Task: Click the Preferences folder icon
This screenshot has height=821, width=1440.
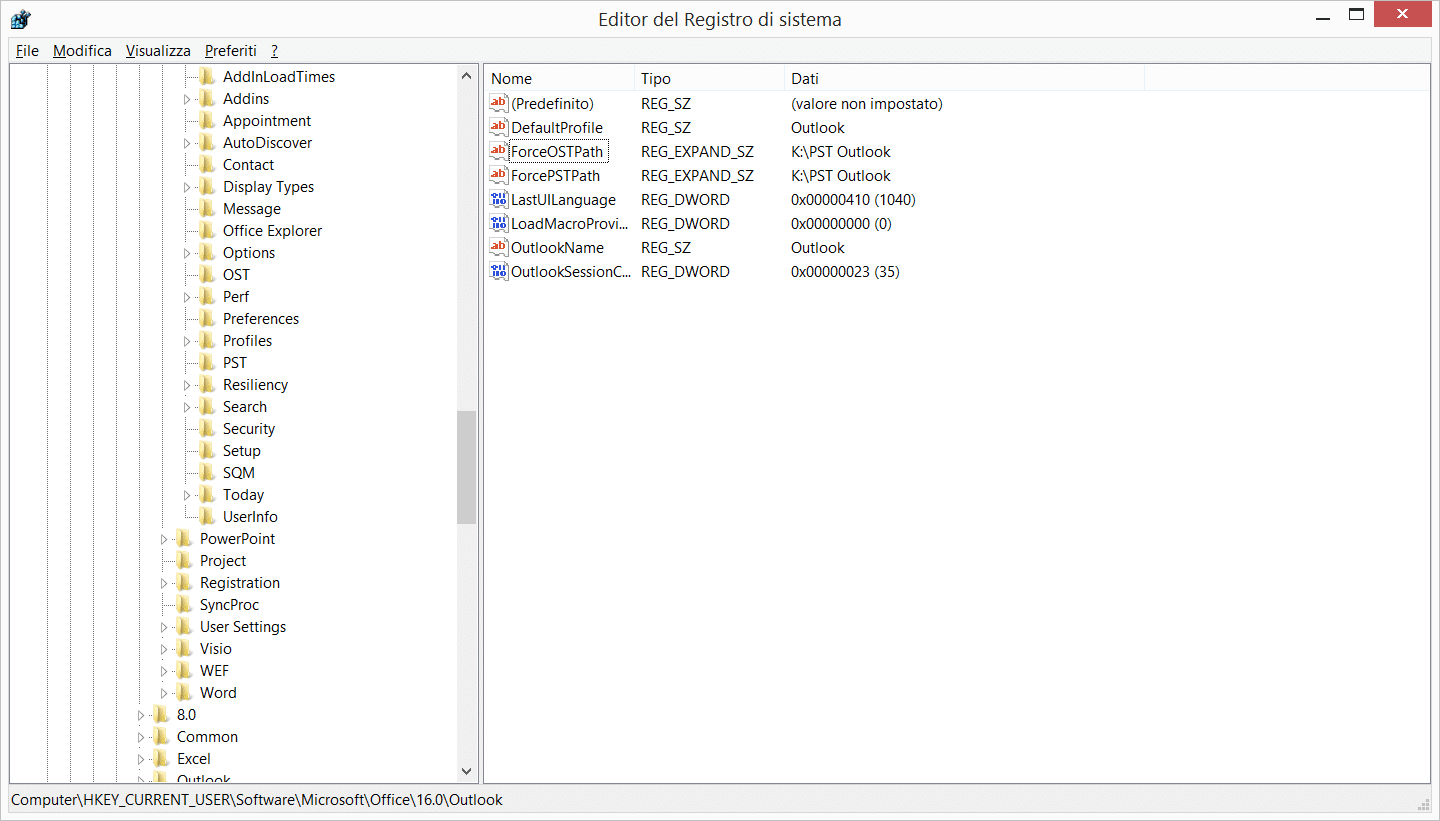Action: (x=207, y=319)
